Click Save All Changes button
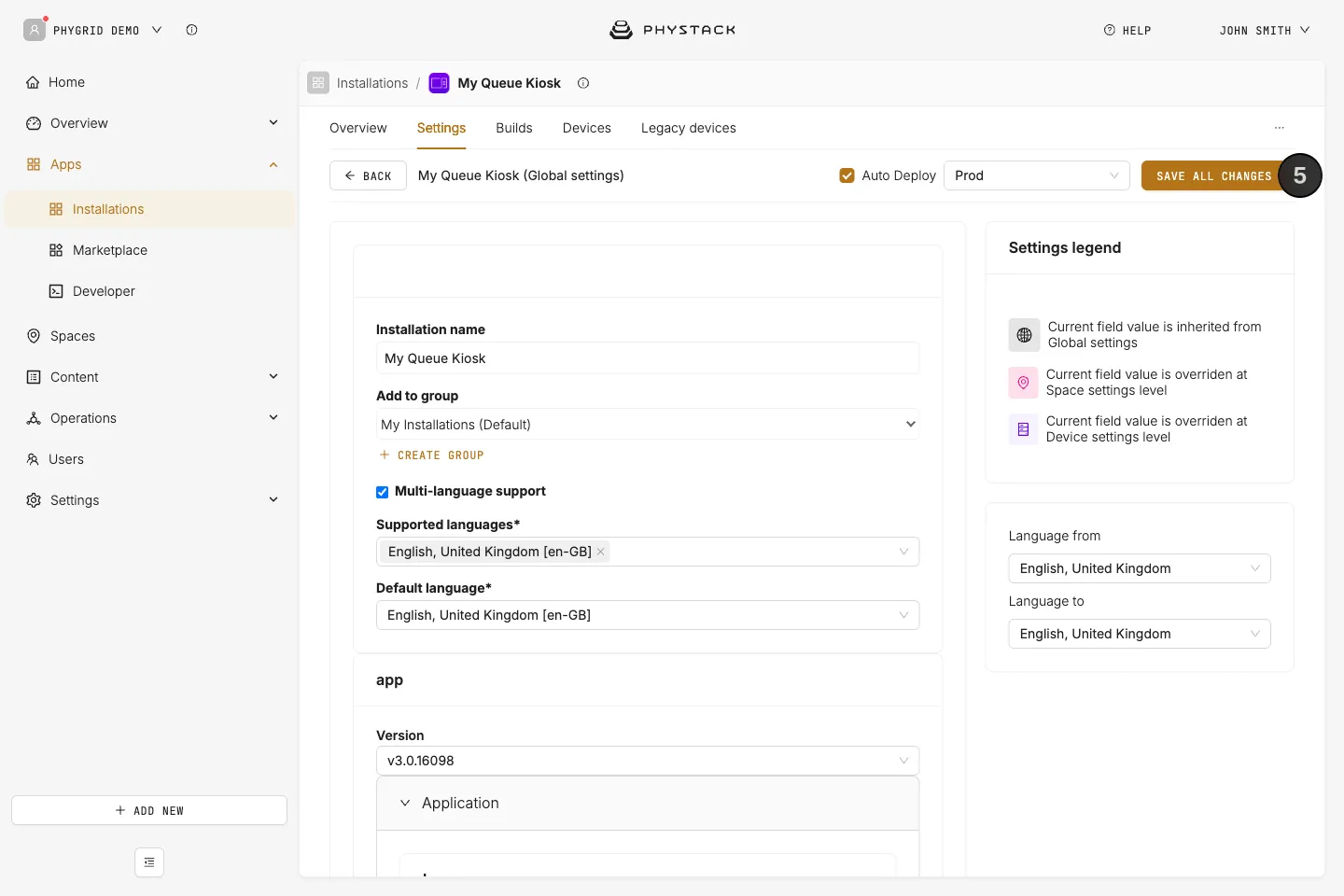 pos(1213,175)
